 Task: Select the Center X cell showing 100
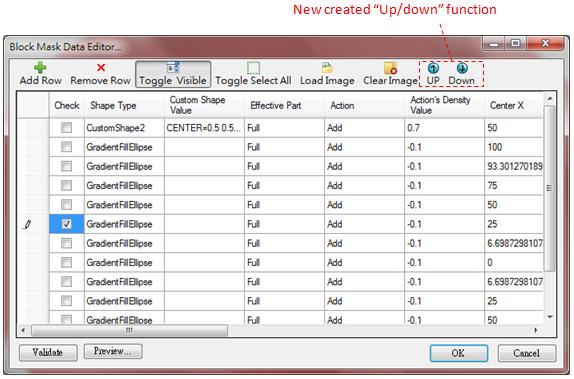(x=514, y=147)
